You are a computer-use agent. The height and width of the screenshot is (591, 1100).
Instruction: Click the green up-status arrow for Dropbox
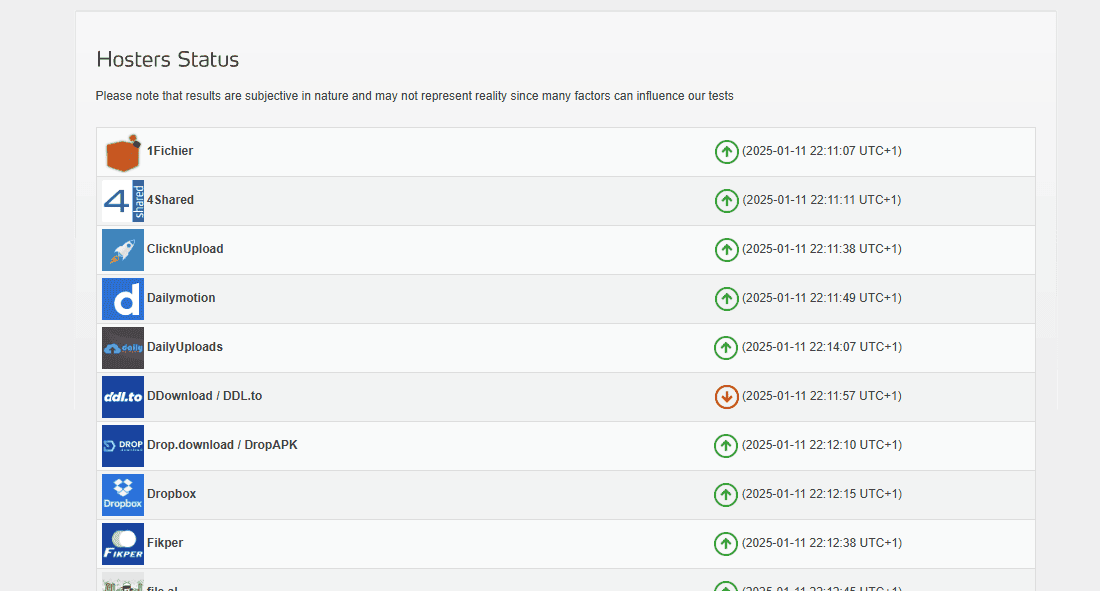[726, 495]
